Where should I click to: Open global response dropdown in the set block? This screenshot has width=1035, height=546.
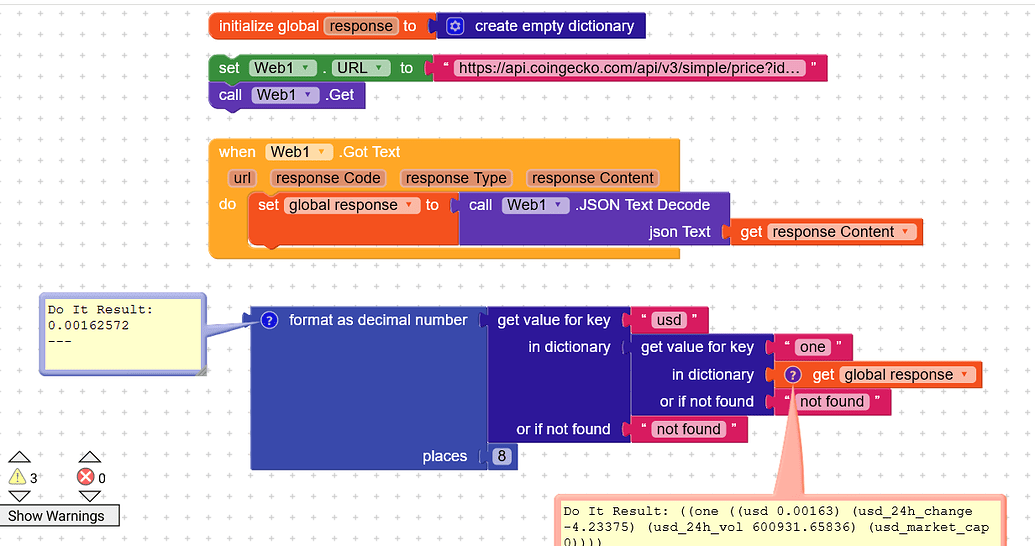(408, 205)
